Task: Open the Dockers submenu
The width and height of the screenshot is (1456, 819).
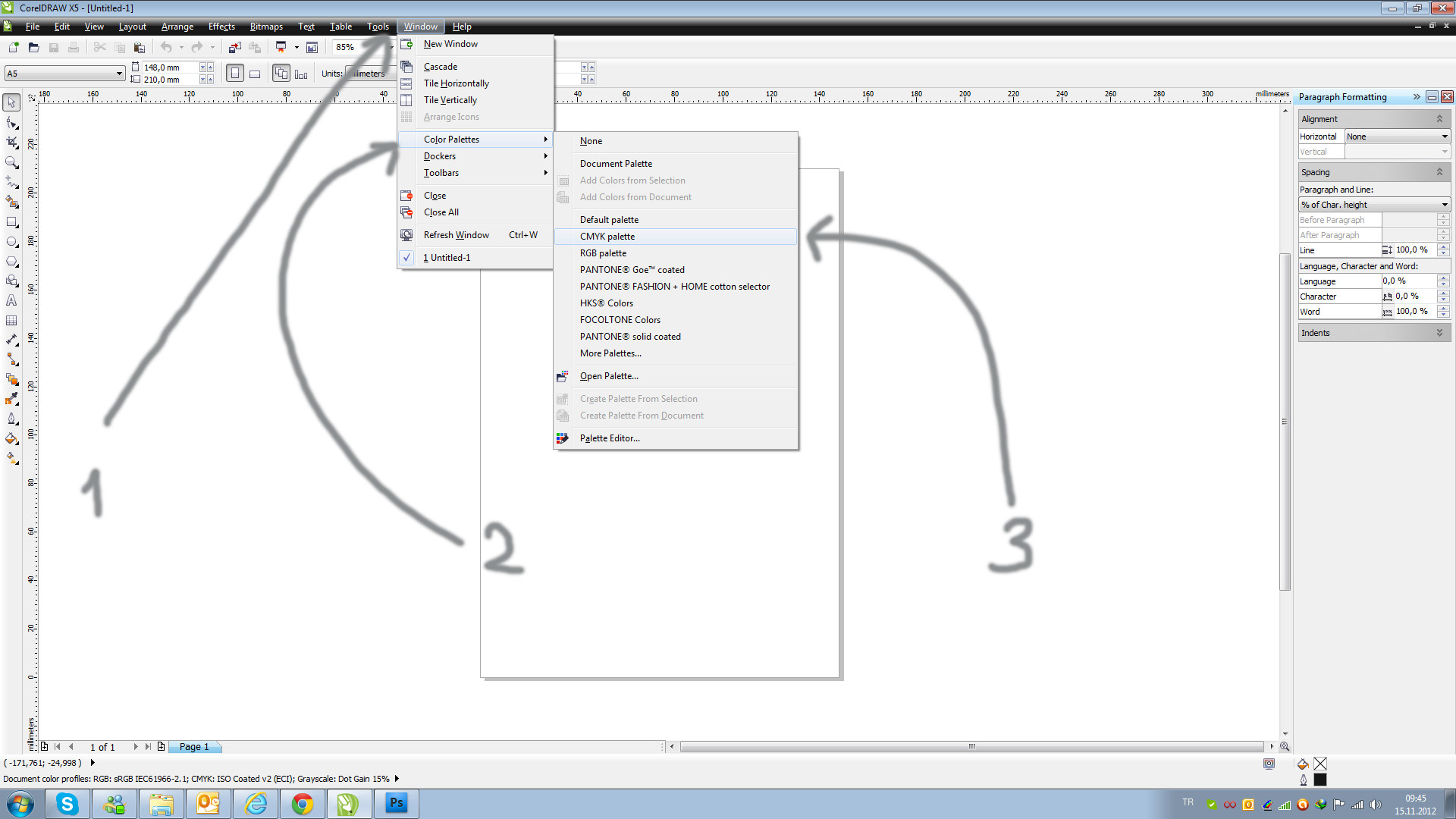Action: (440, 156)
